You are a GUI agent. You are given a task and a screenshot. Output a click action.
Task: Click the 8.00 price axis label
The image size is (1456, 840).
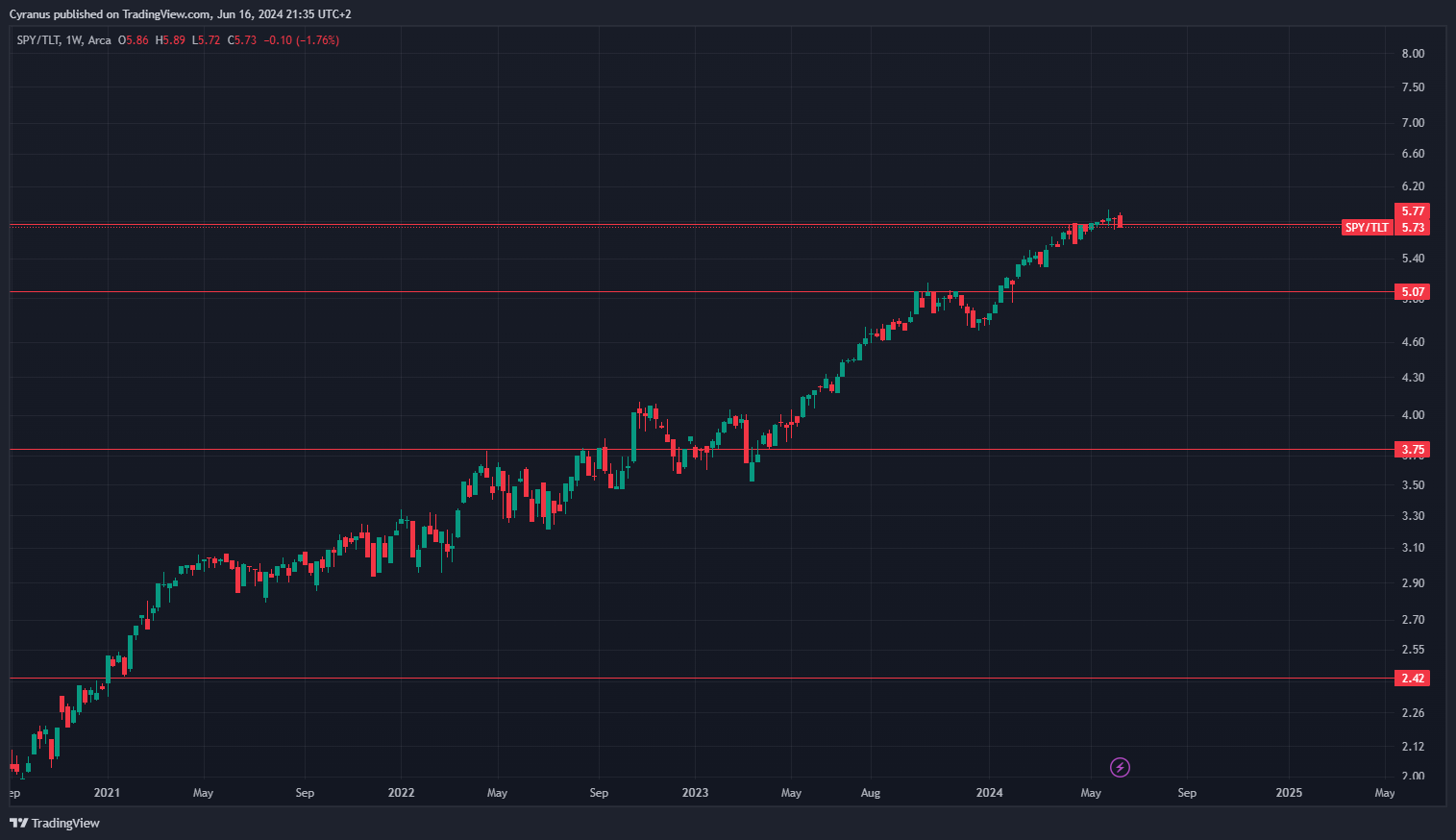[1413, 54]
